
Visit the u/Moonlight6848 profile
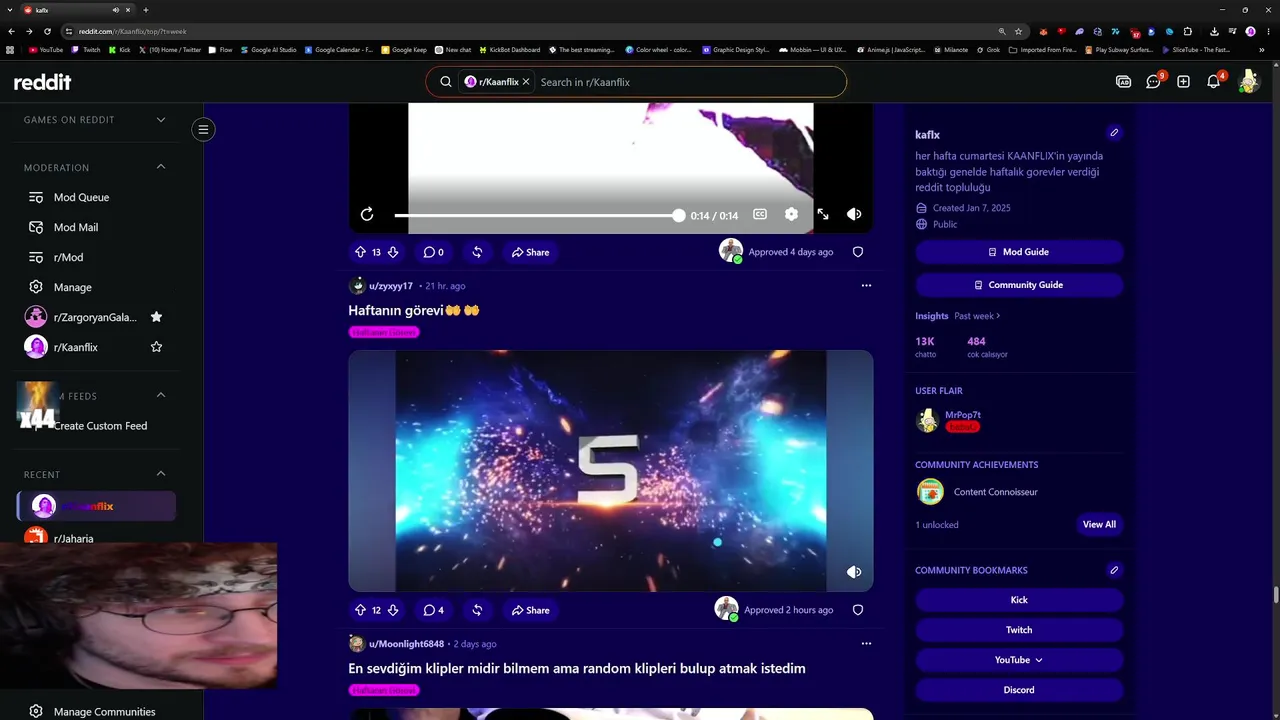(x=406, y=644)
